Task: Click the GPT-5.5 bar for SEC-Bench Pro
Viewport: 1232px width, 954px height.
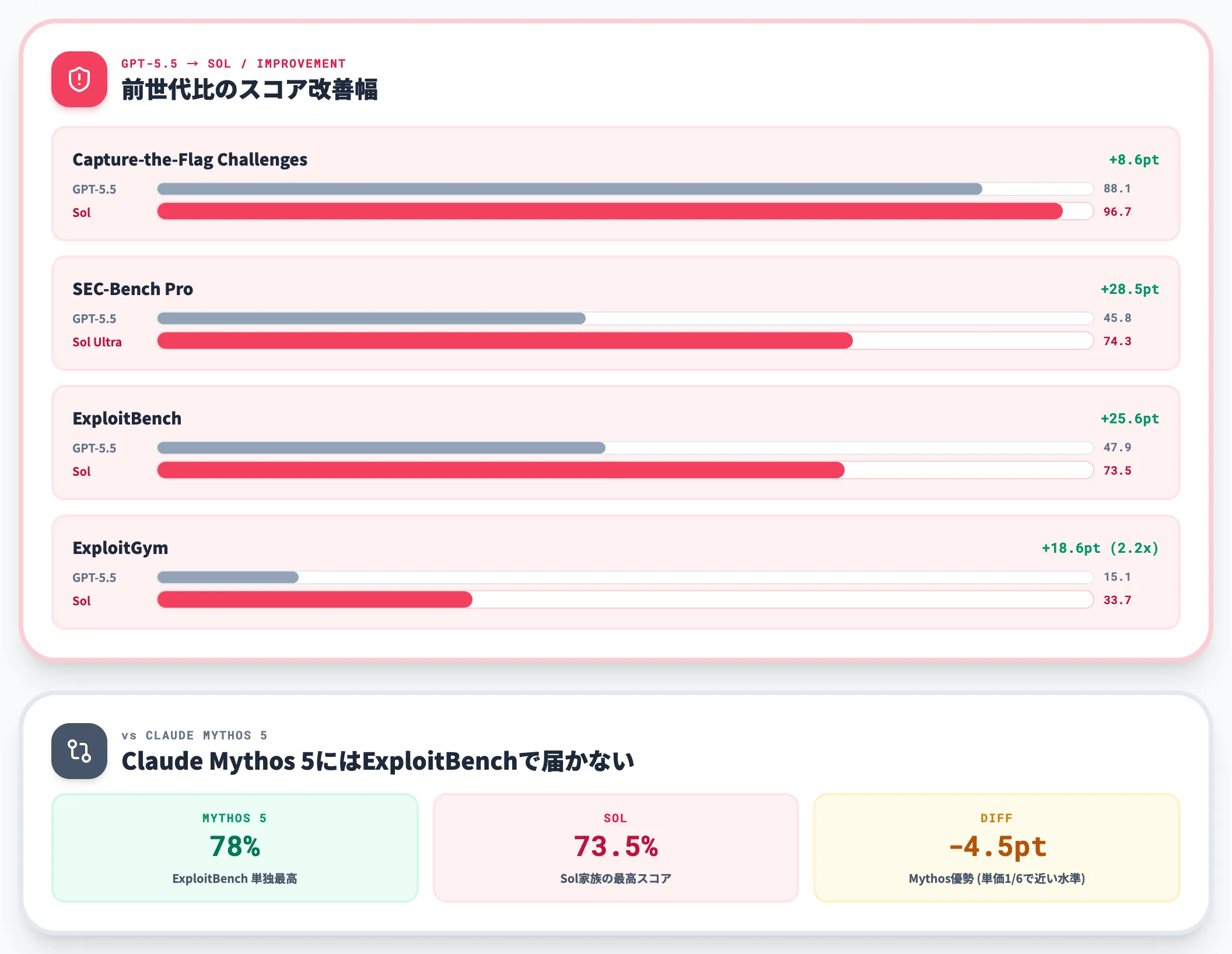Action: pos(625,318)
